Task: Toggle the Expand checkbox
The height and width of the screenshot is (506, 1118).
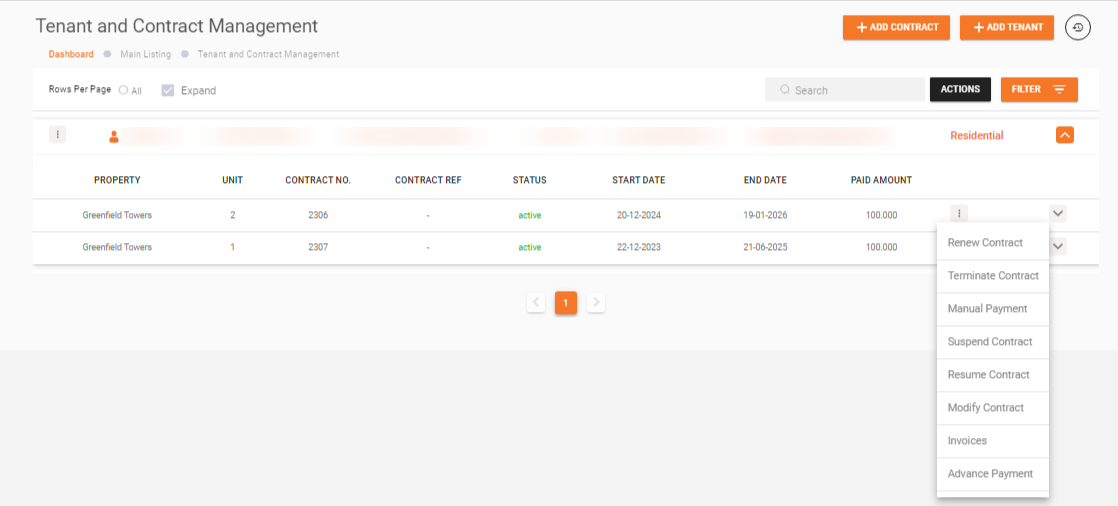Action: 168,90
